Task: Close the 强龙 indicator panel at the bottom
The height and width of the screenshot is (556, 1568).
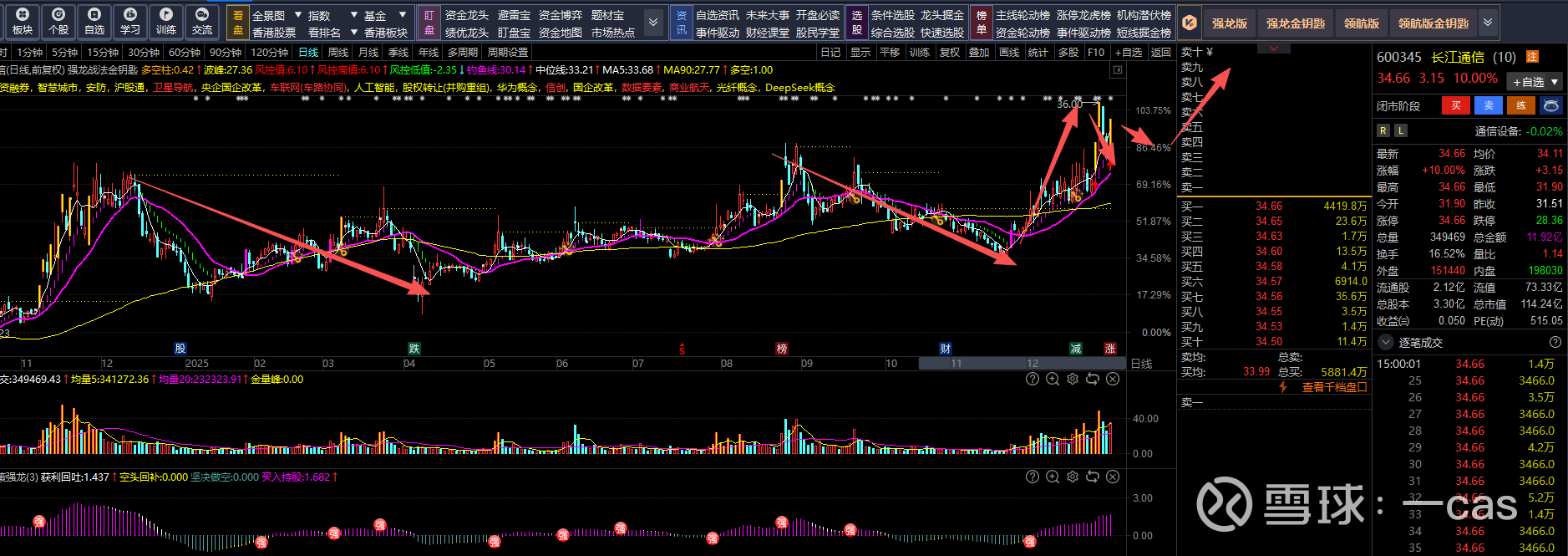Action: point(1113,477)
